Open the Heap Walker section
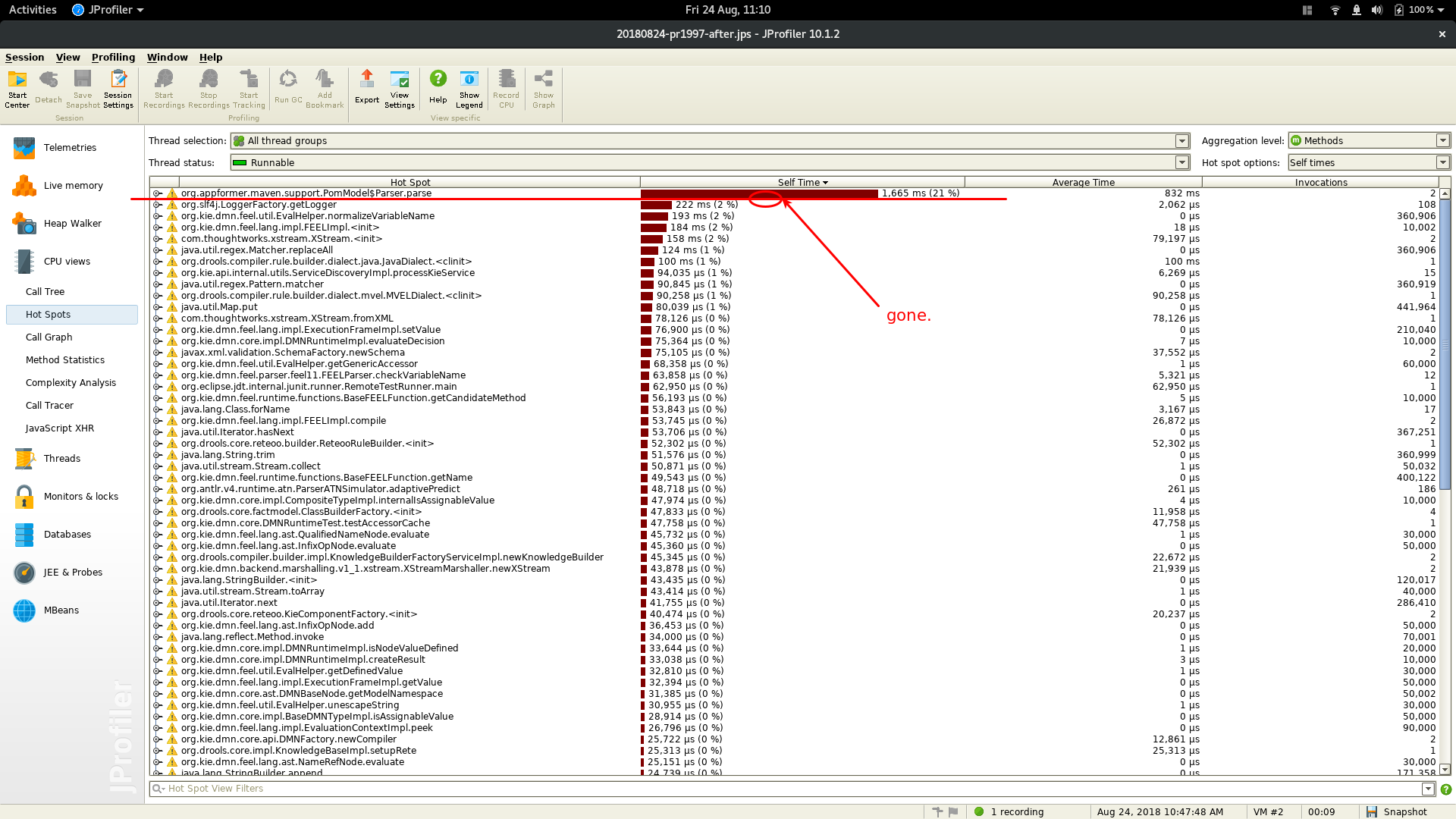The height and width of the screenshot is (819, 1456). tap(72, 224)
